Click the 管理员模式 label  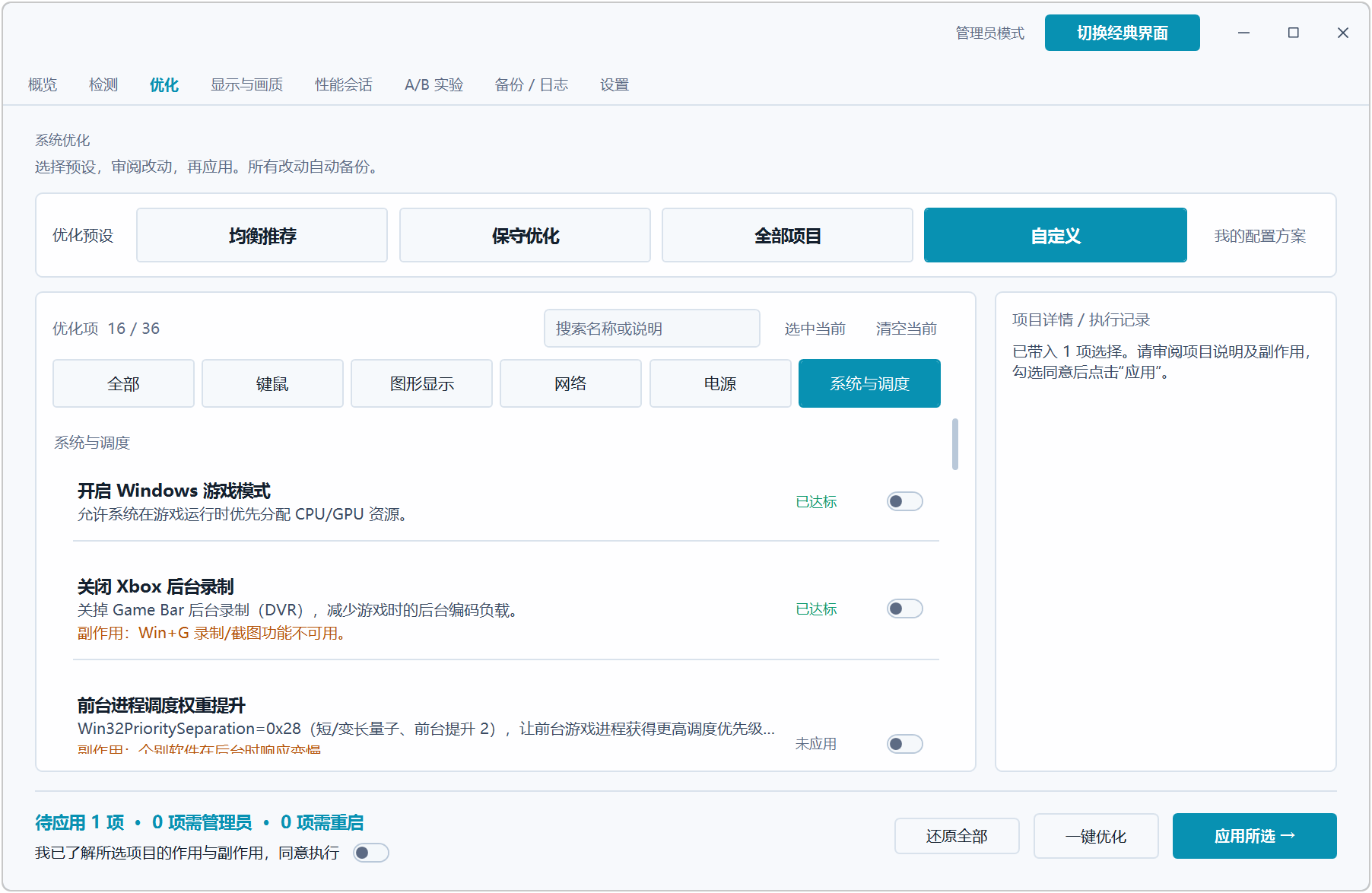(989, 33)
